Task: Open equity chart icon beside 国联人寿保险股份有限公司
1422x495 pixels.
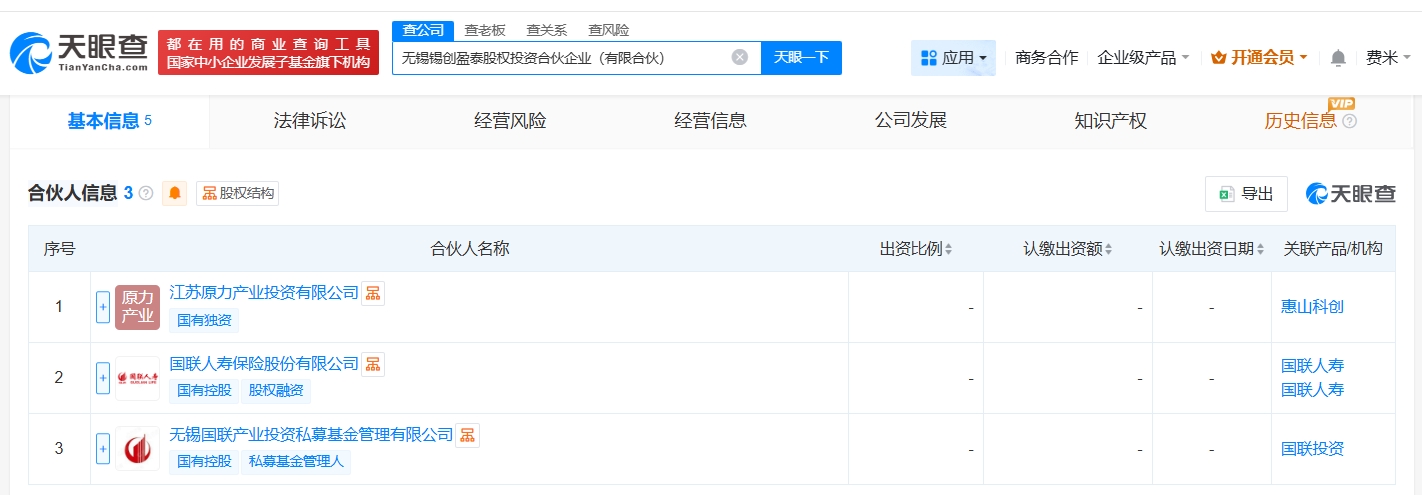Action: 373,364
